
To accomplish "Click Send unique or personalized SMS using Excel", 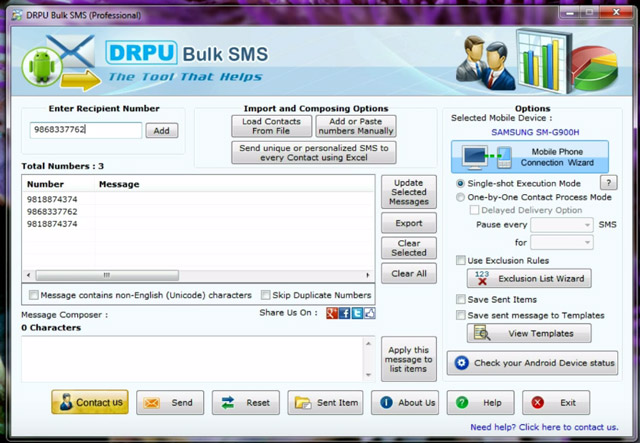I will [313, 153].
